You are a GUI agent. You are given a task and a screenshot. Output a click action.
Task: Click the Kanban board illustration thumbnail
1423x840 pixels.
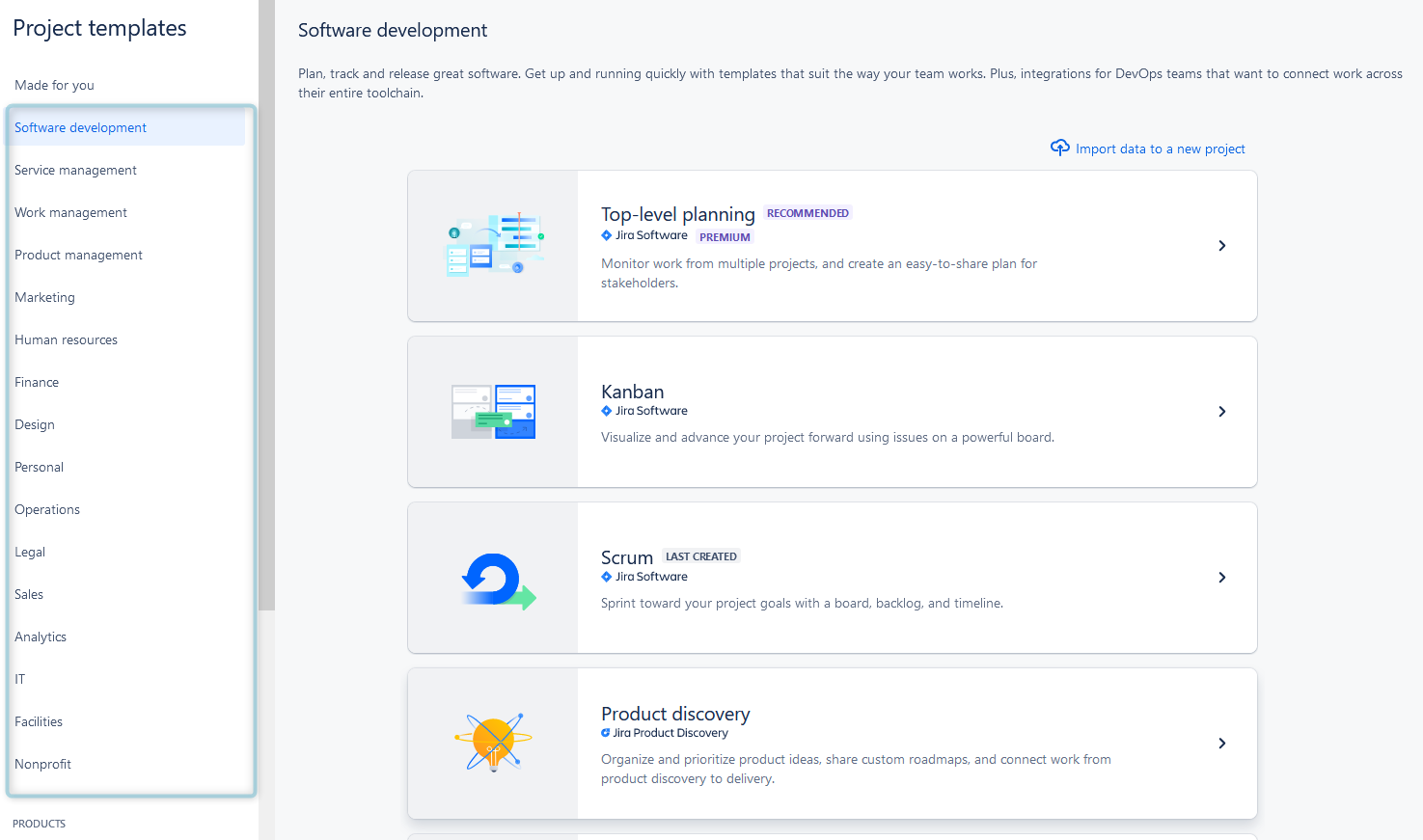click(x=493, y=412)
